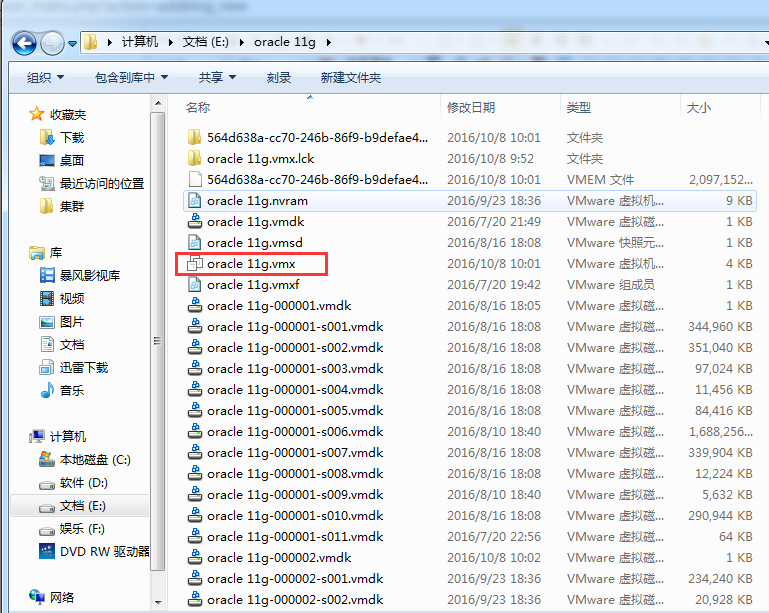Screen dimensions: 769x613
Task: Expand the arrow after 计算机 in address bar
Action: click(170, 42)
